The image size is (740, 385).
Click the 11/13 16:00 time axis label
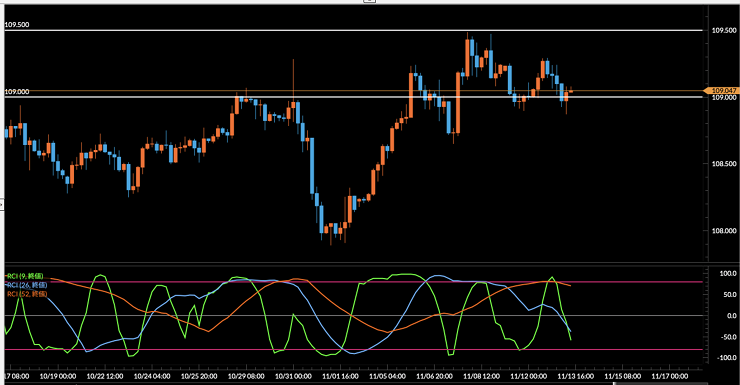tap(575, 376)
